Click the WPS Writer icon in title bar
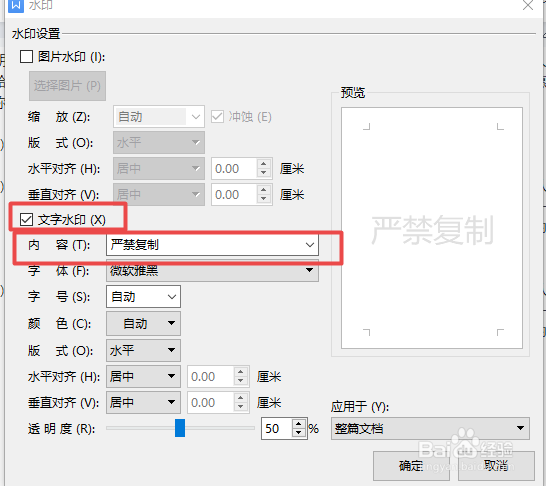 16,5
